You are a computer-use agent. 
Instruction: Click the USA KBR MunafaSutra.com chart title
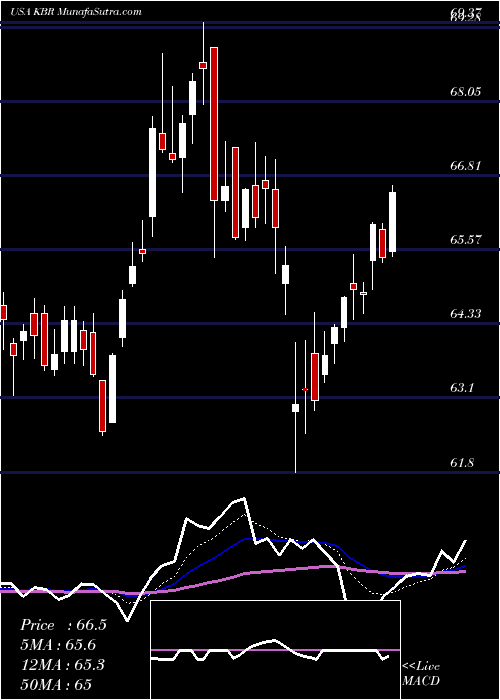(75, 11)
